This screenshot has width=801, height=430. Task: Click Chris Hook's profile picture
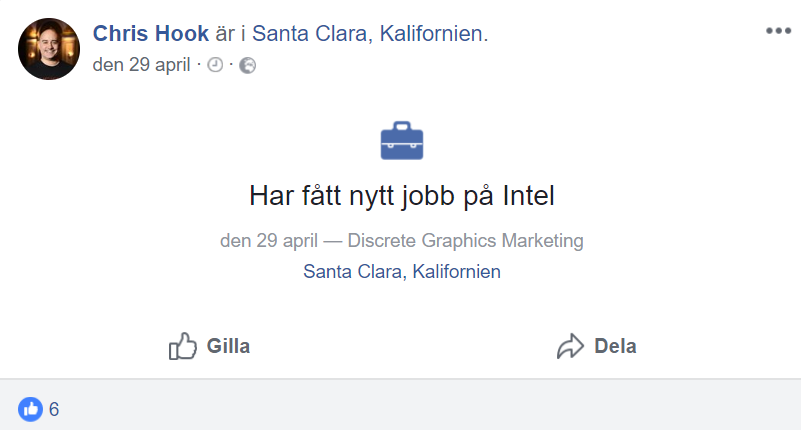point(49,49)
